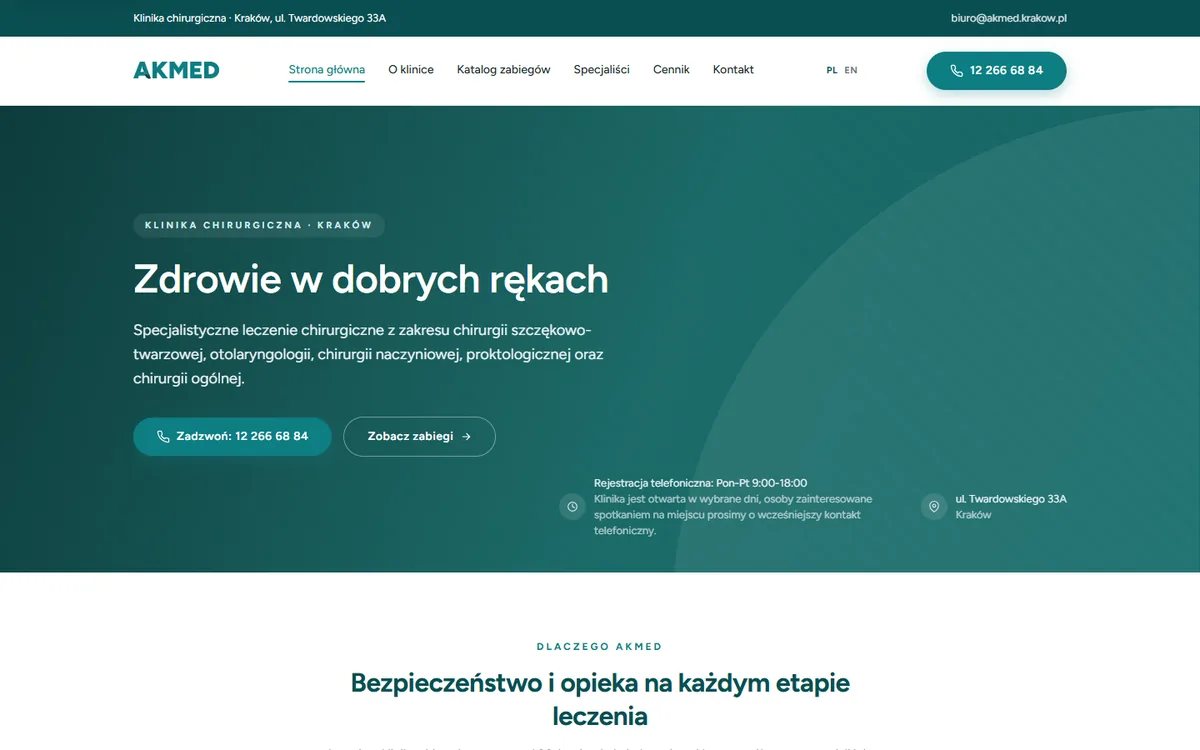Open the Strona główna menu item
The width and height of the screenshot is (1200, 750).
[x=327, y=70]
